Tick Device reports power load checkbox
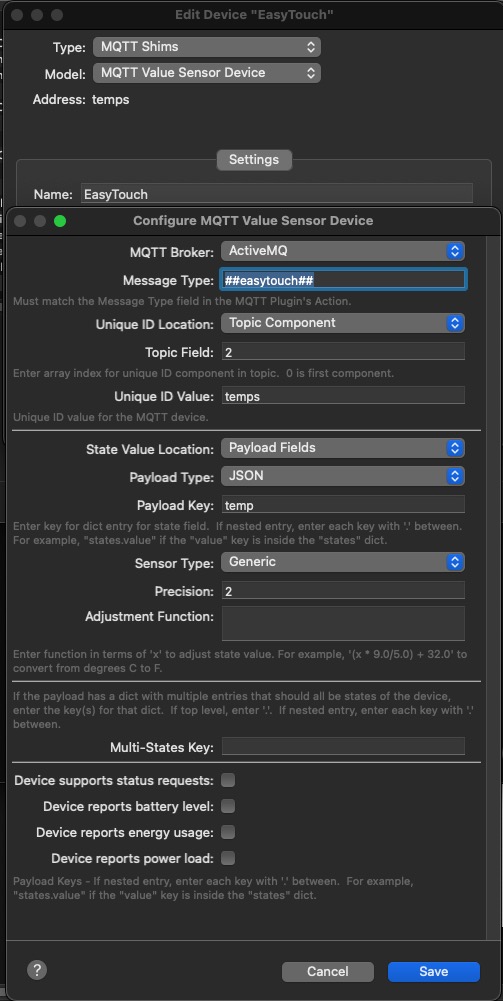This screenshot has height=1001, width=503. click(x=228, y=858)
